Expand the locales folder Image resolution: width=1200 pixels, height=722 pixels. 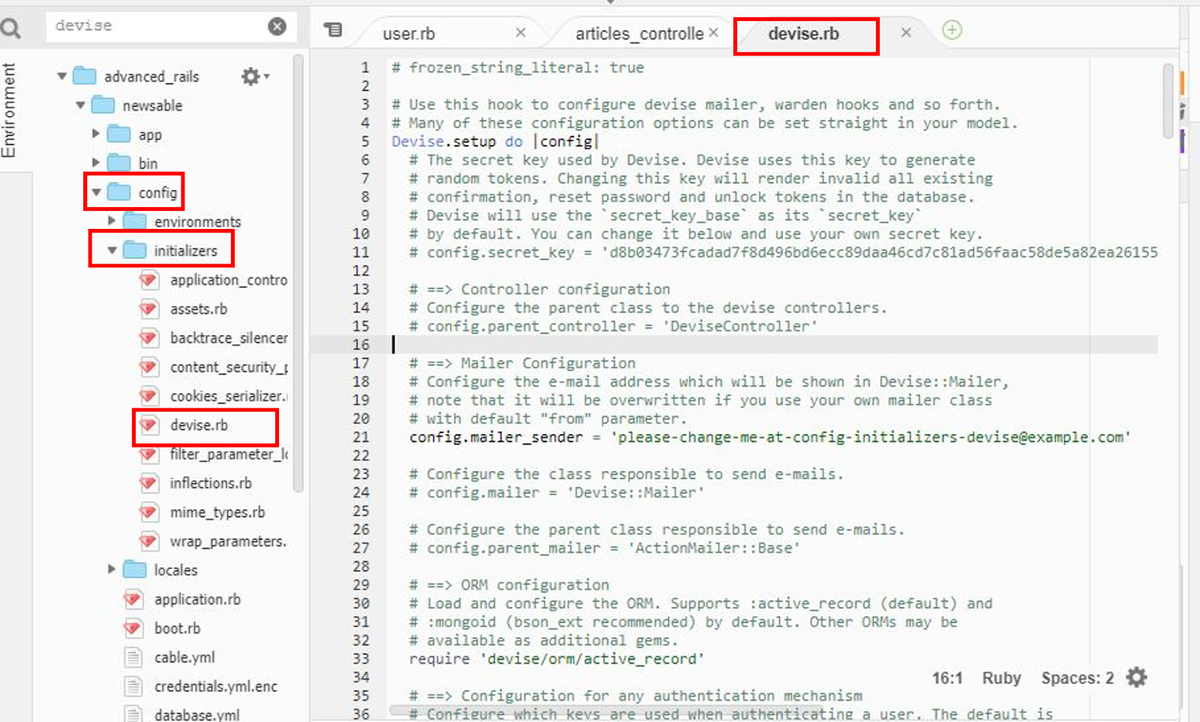point(113,570)
